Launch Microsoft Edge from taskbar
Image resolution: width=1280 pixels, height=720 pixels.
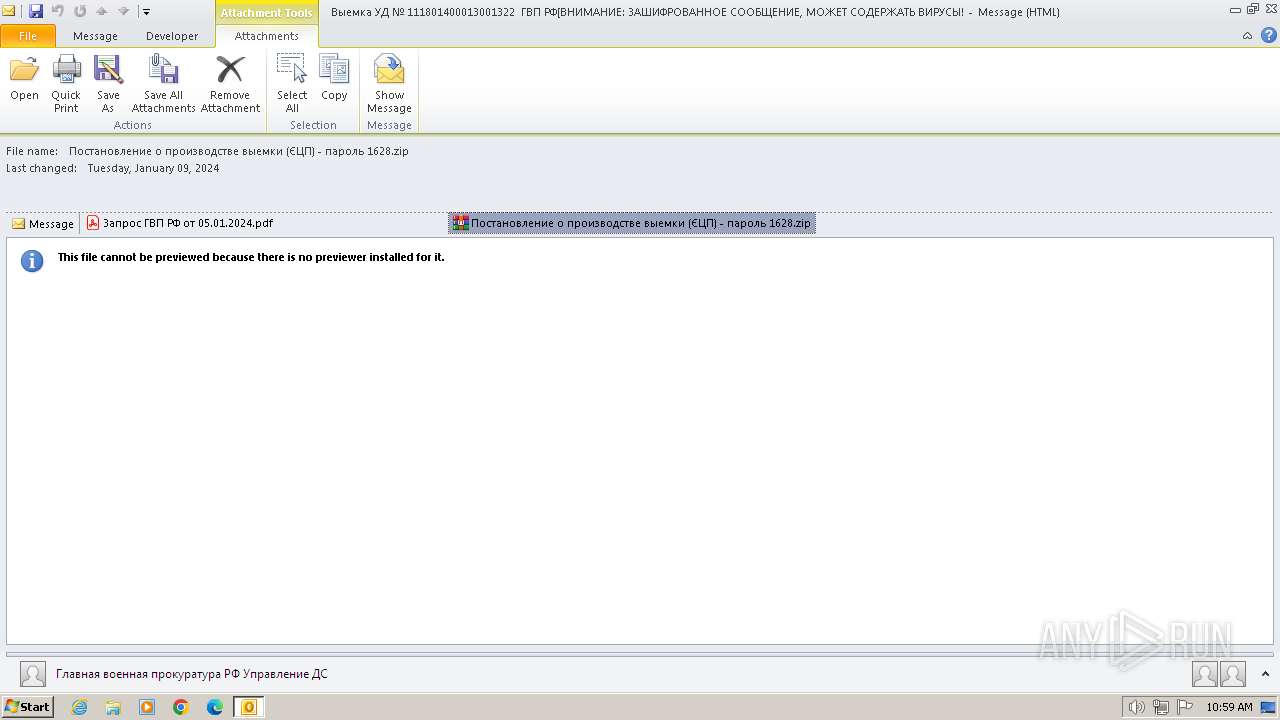[x=215, y=707]
